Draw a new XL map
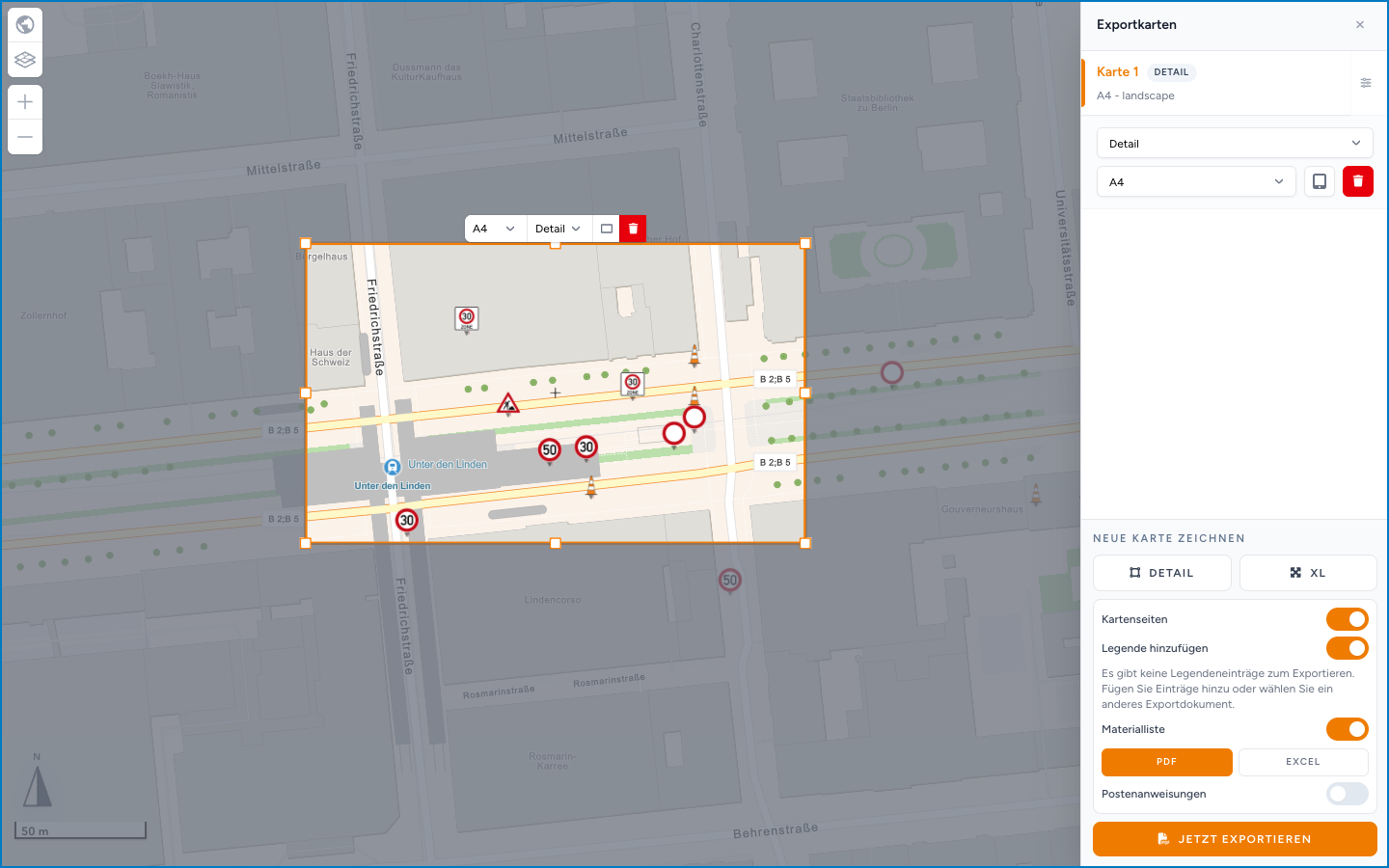 click(1308, 573)
